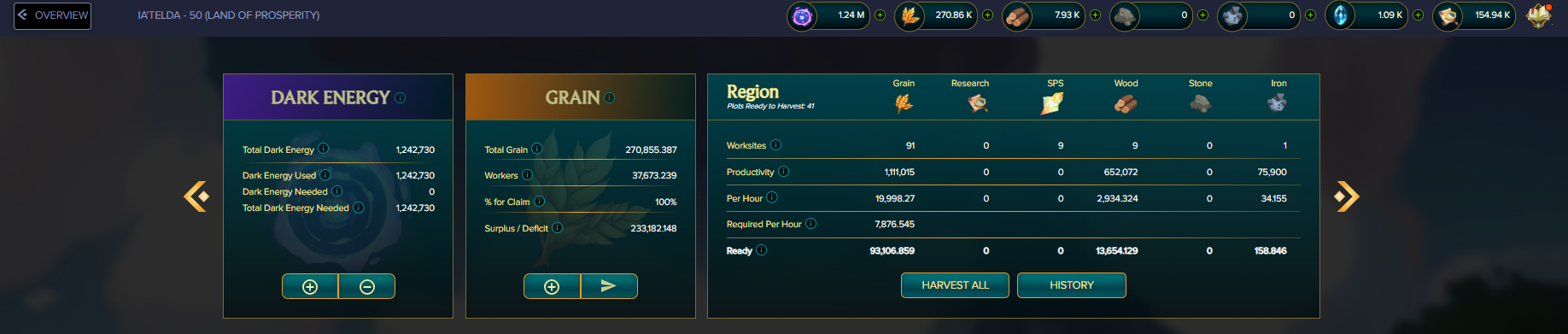1568x334 pixels.
Task: Click the Iron per hour value 34.155
Action: click(1273, 198)
